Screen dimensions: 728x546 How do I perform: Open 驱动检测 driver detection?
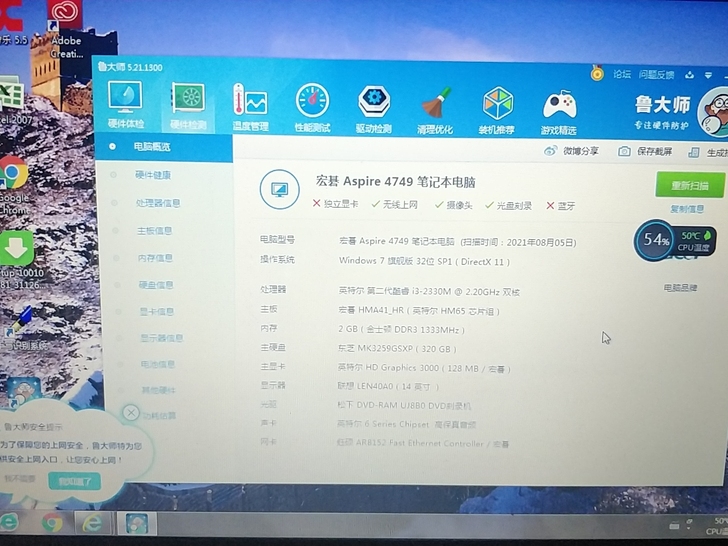pyautogui.click(x=374, y=109)
